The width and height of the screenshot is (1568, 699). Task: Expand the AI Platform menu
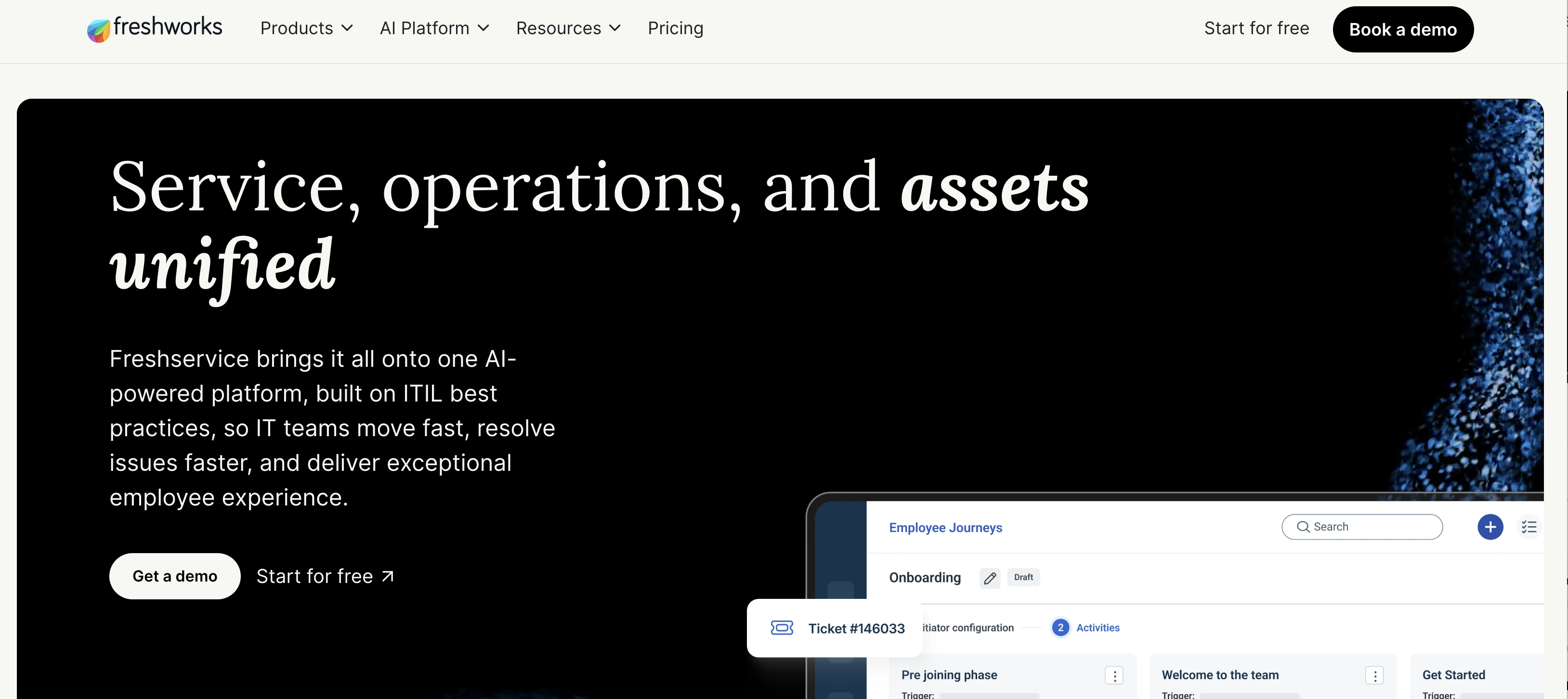[x=434, y=28]
